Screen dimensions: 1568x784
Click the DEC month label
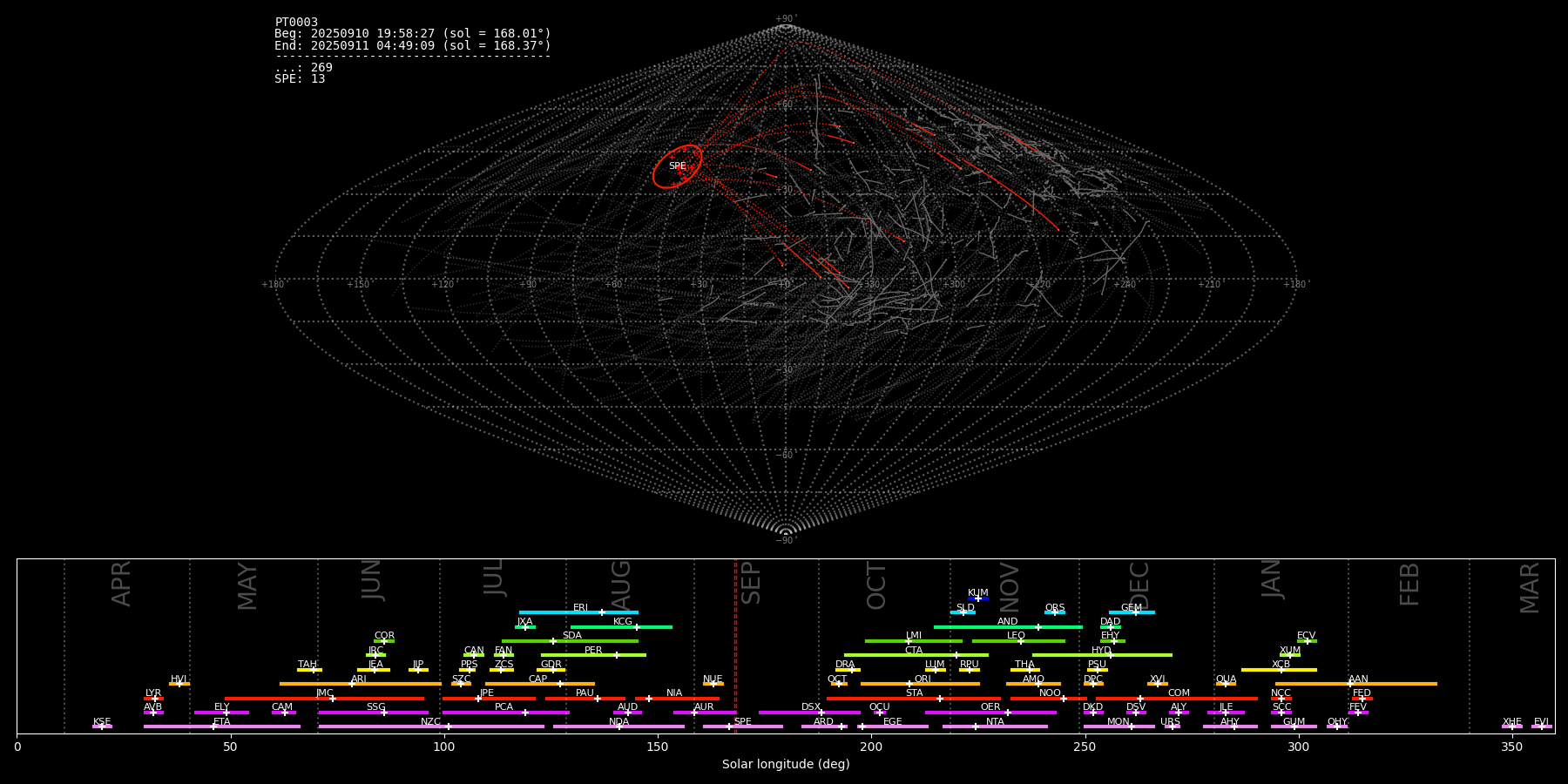point(1139,585)
